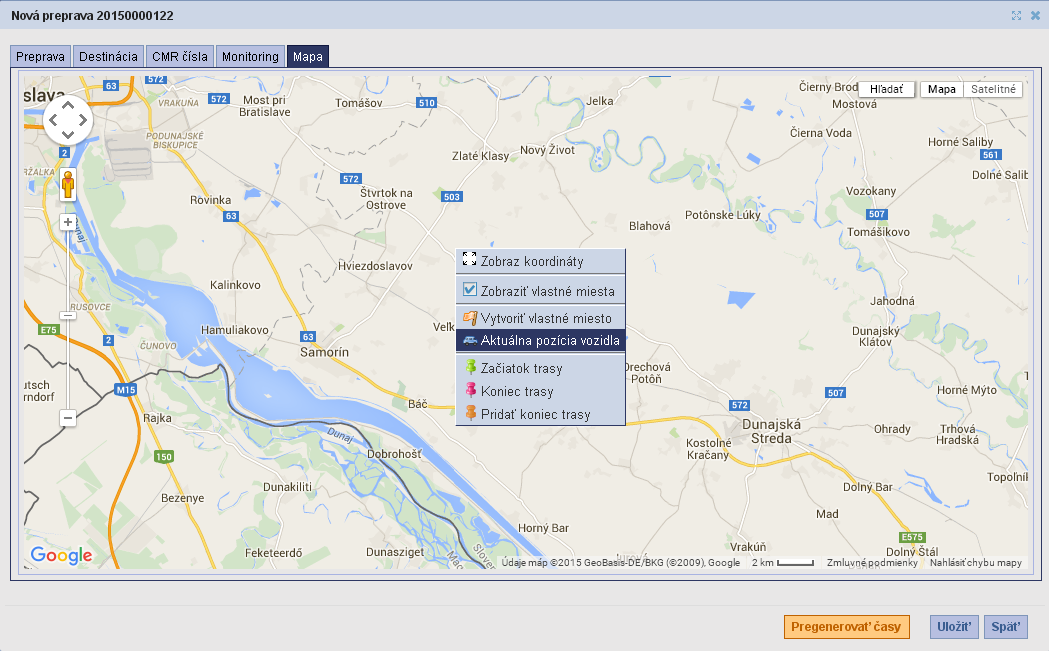Click road shield 510 on map

427,102
